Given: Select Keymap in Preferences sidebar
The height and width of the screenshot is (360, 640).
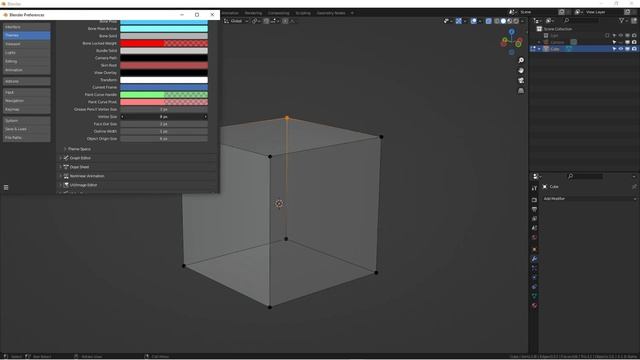Looking at the screenshot, I should click(x=27, y=109).
